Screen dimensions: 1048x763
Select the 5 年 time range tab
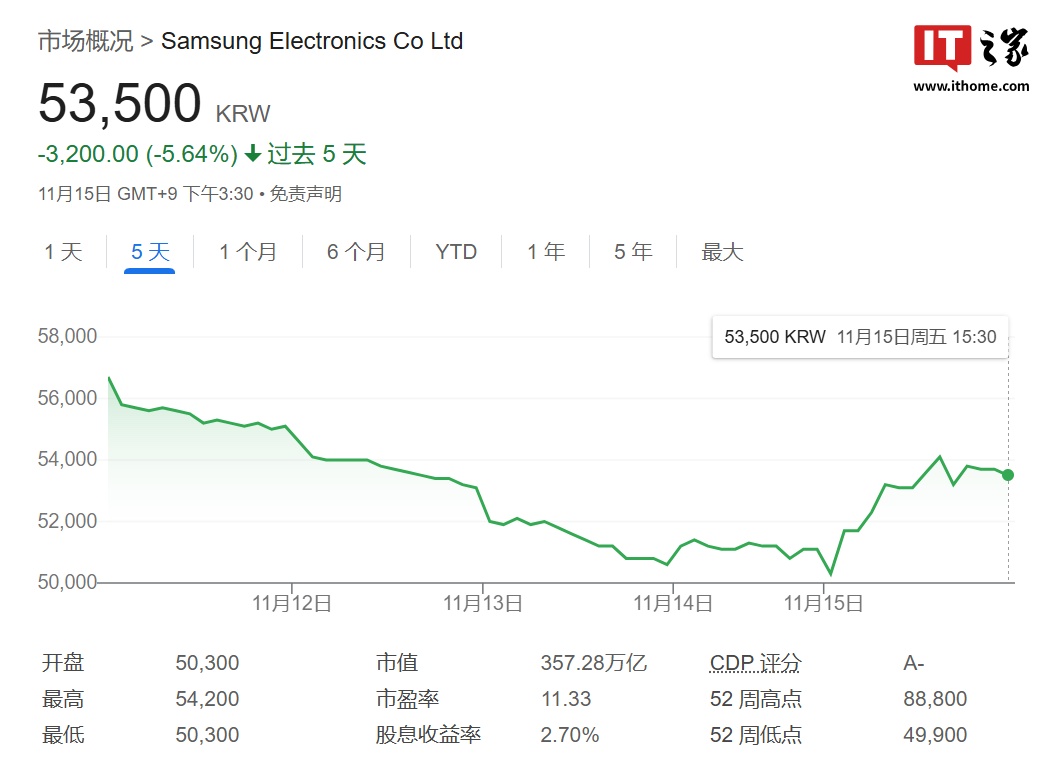point(633,252)
